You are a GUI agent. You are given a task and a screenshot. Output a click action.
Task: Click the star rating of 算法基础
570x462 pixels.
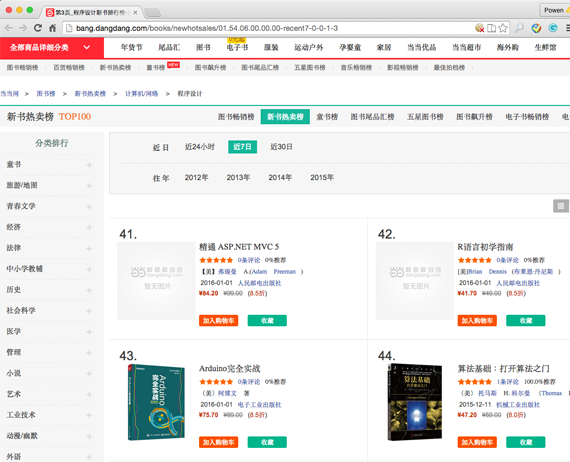(474, 382)
